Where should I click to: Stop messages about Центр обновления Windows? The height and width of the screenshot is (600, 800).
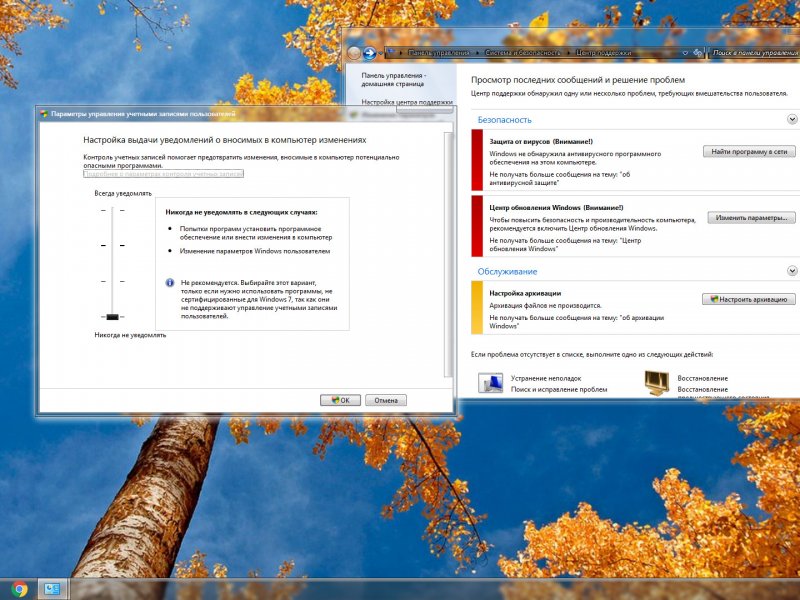pyautogui.click(x=565, y=244)
